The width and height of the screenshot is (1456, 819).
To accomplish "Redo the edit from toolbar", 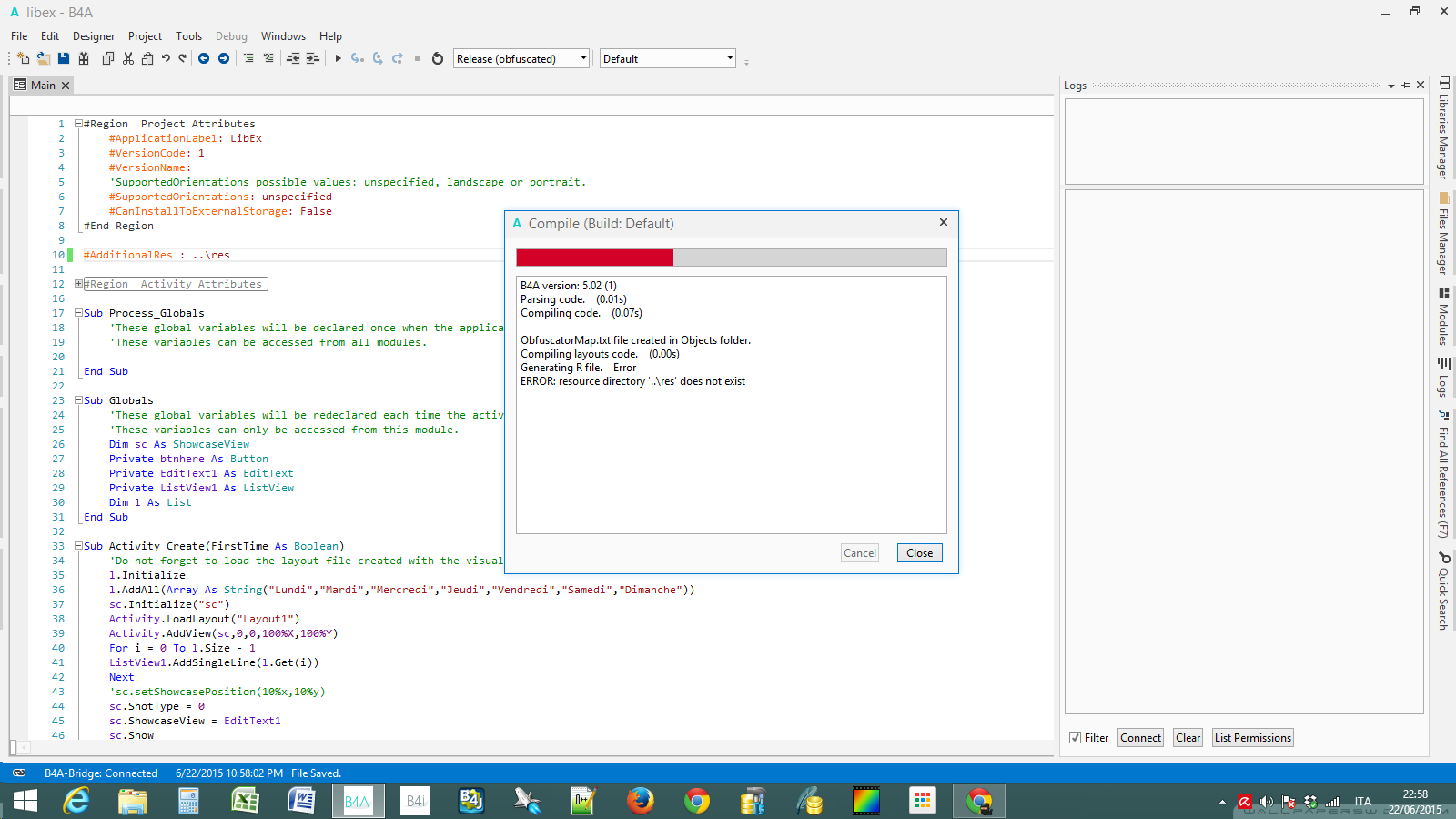I will pyautogui.click(x=182, y=58).
